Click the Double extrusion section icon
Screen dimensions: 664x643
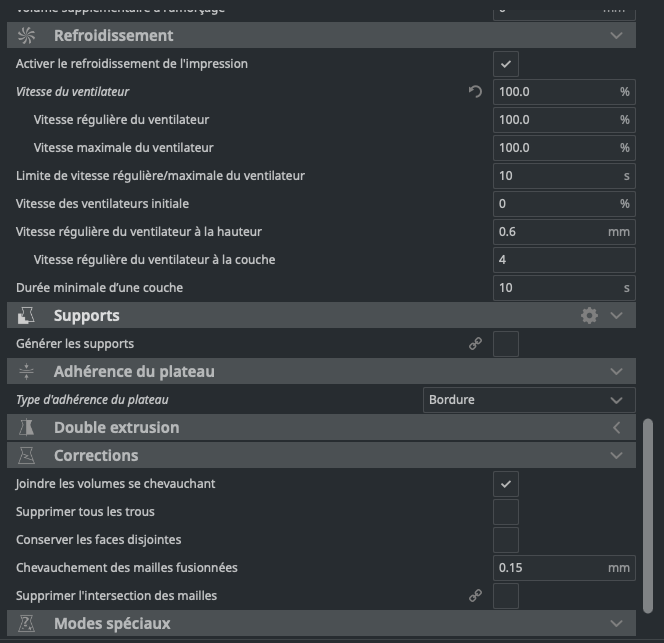pos(27,428)
